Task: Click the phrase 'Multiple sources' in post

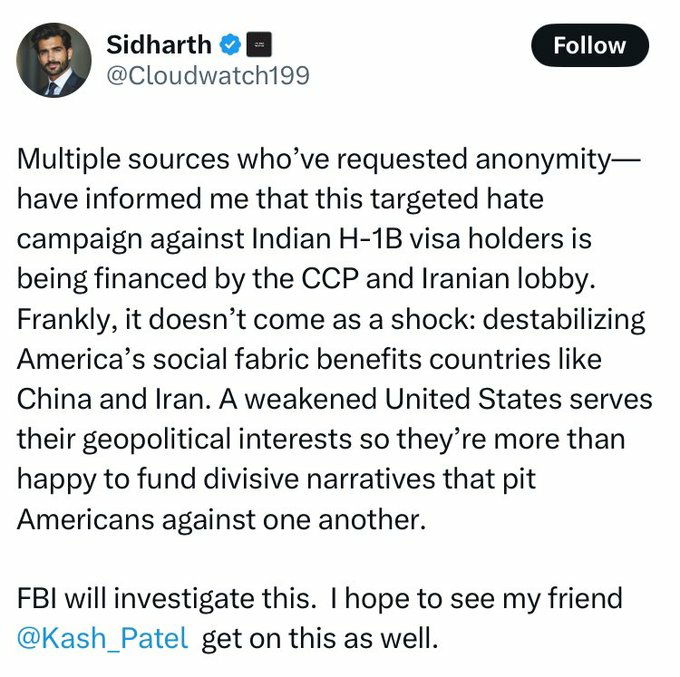Action: (123, 159)
